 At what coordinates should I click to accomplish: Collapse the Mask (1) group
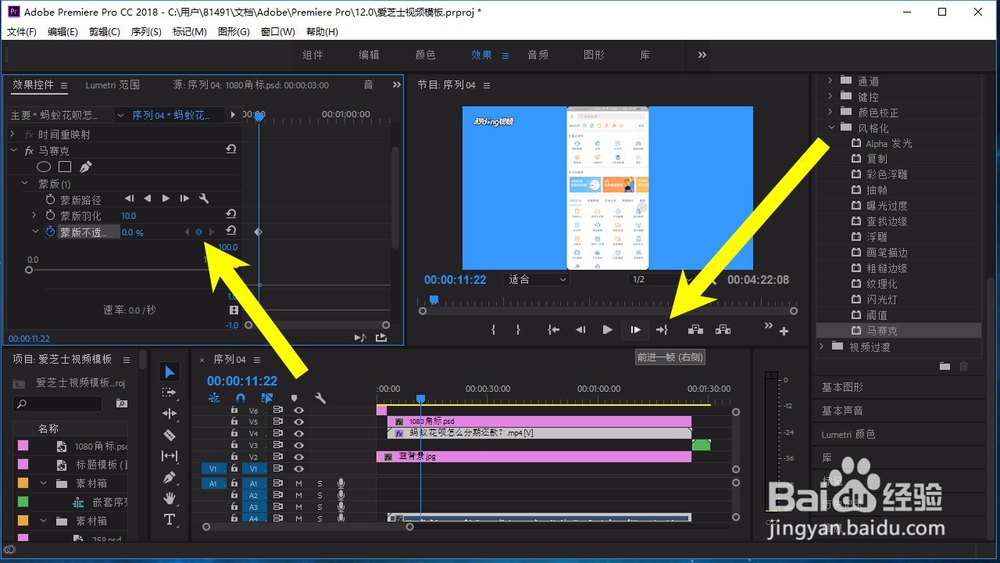tap(25, 184)
